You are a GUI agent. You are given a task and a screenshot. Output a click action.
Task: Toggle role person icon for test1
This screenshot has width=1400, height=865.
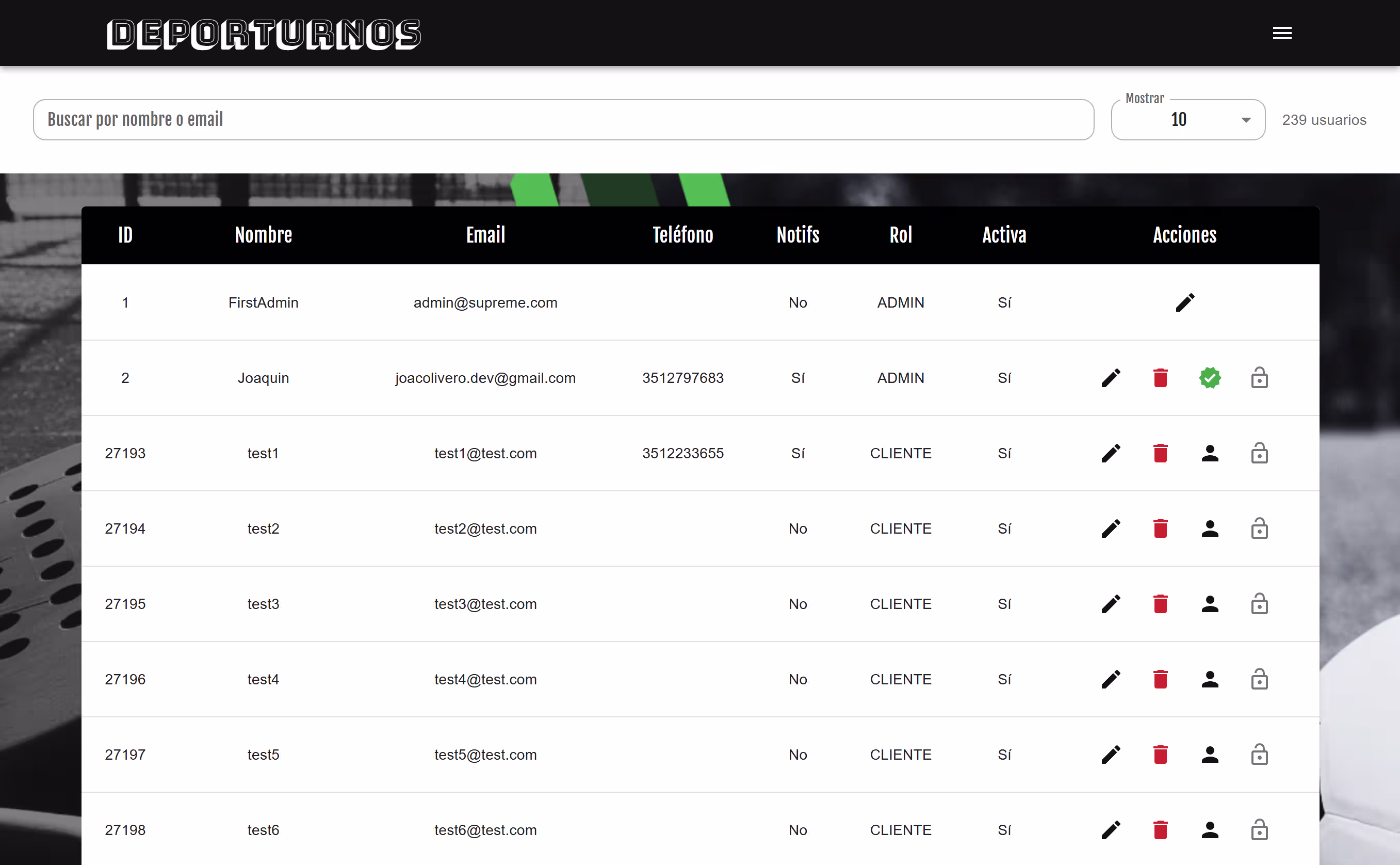click(1210, 454)
